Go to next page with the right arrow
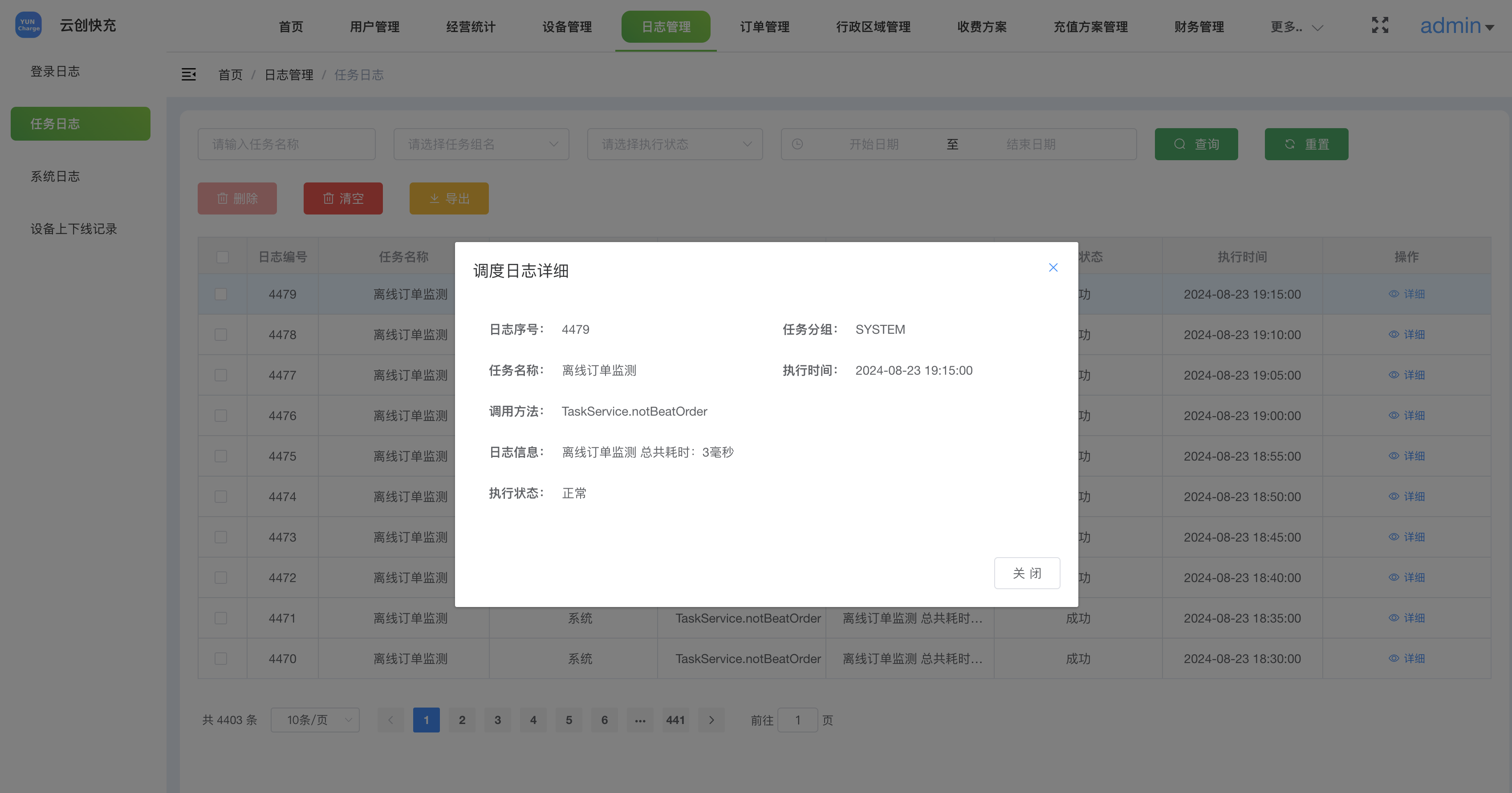The height and width of the screenshot is (793, 1512). pyautogui.click(x=711, y=720)
